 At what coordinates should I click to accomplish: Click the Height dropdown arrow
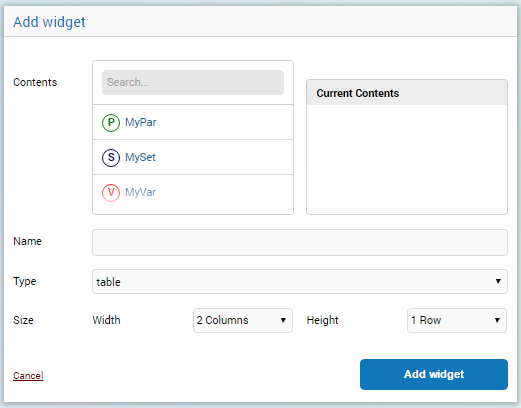click(x=497, y=320)
